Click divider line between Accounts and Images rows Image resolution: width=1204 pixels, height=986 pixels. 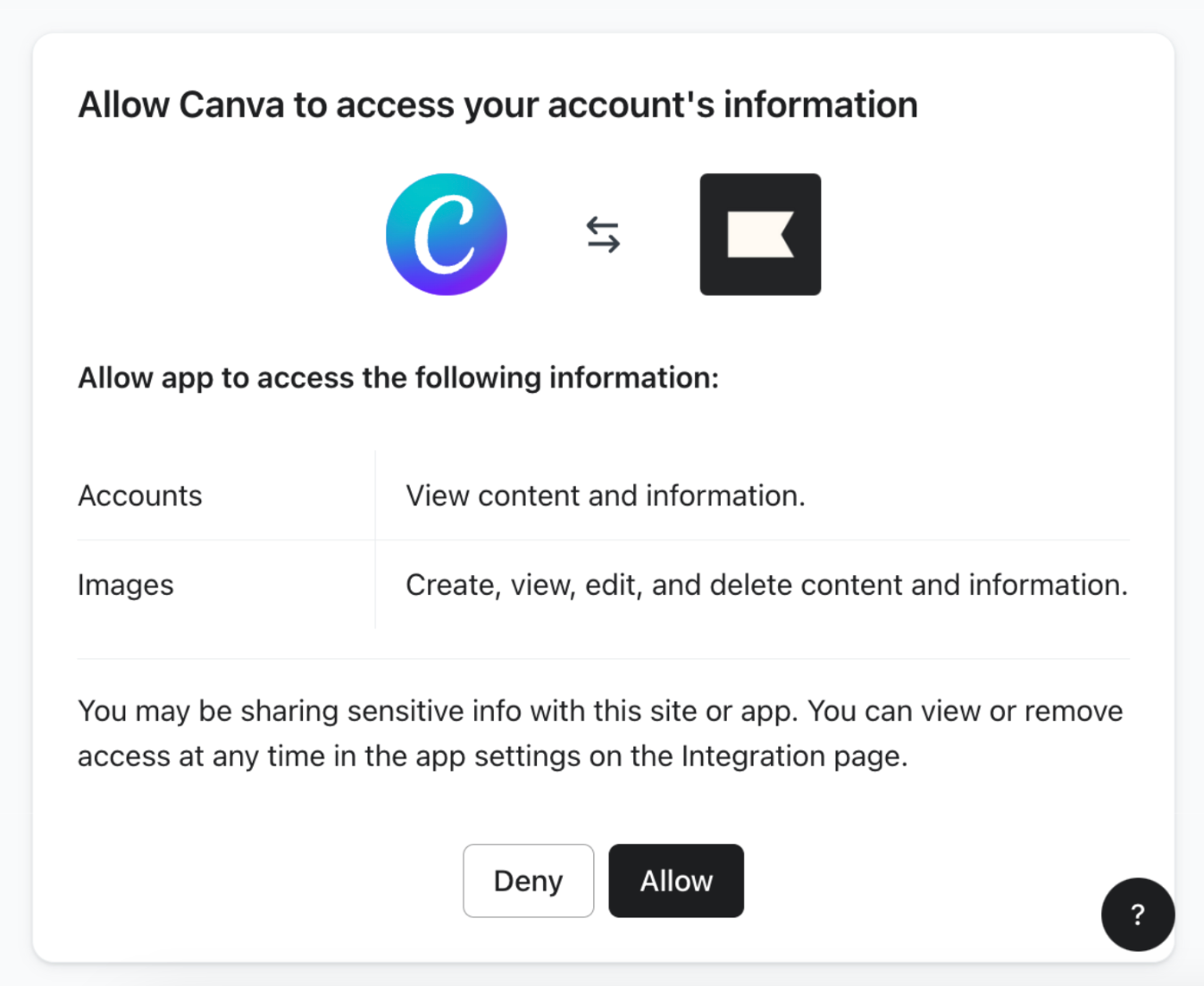click(604, 540)
